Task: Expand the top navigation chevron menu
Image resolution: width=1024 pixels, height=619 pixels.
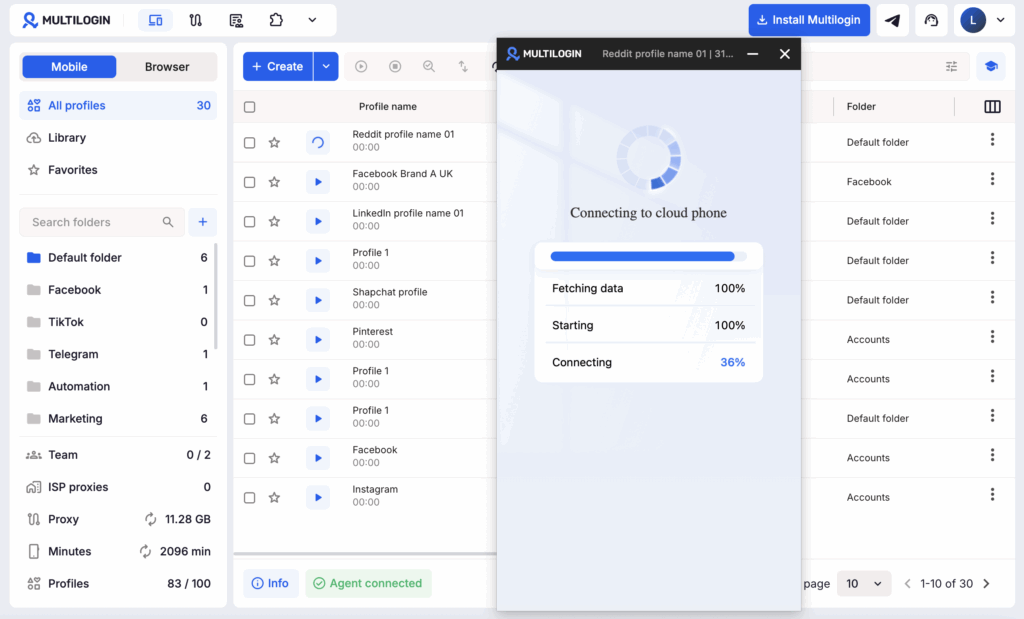Action: point(312,20)
